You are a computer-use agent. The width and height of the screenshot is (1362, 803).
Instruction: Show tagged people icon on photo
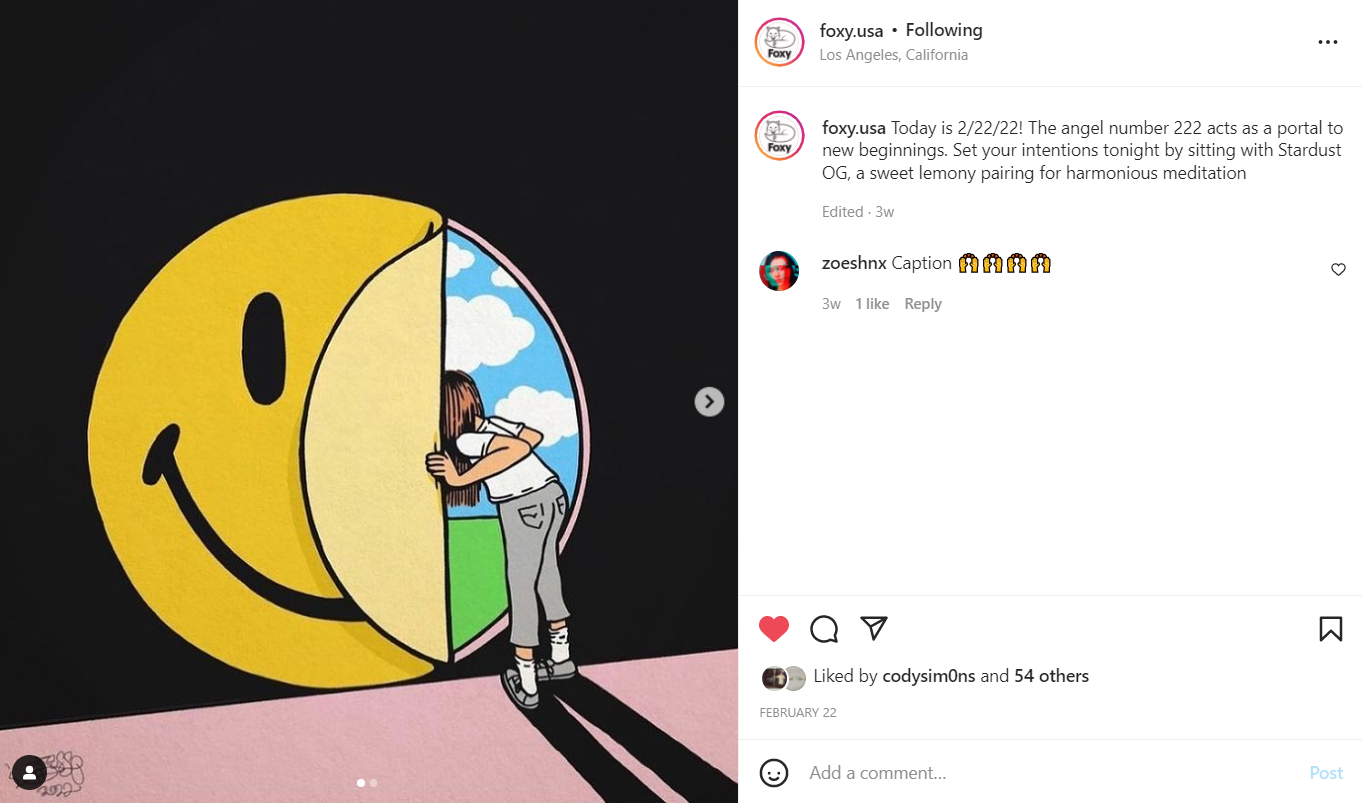[x=30, y=772]
